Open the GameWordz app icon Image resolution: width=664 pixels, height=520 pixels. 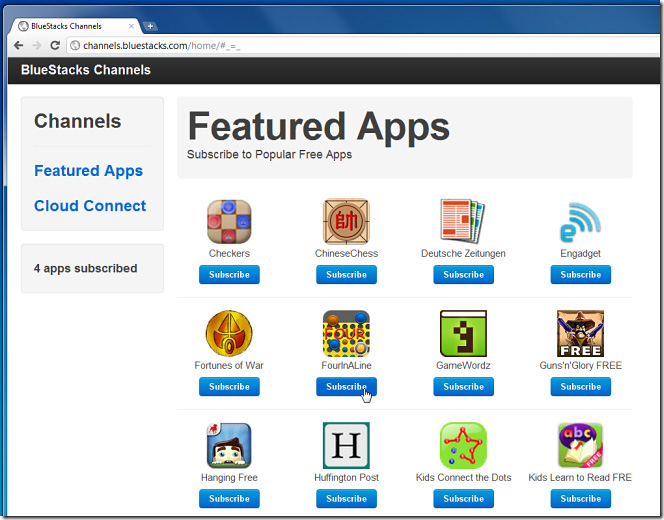463,333
